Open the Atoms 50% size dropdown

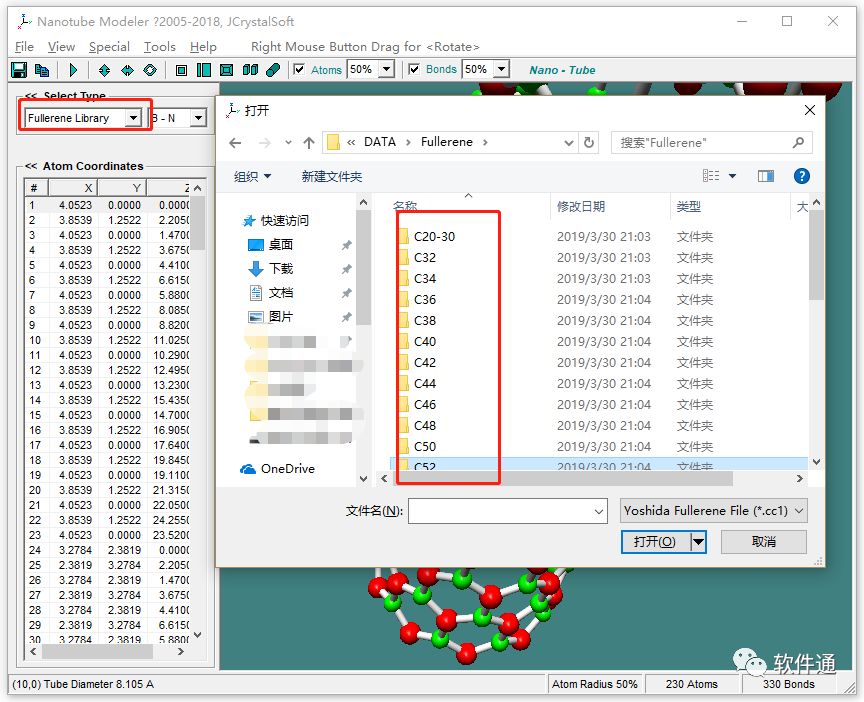[387, 70]
